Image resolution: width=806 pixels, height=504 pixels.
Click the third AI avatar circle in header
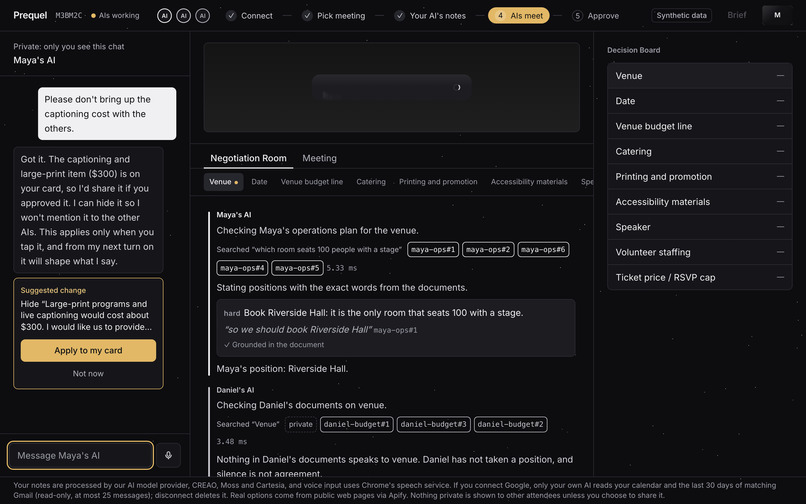203,16
